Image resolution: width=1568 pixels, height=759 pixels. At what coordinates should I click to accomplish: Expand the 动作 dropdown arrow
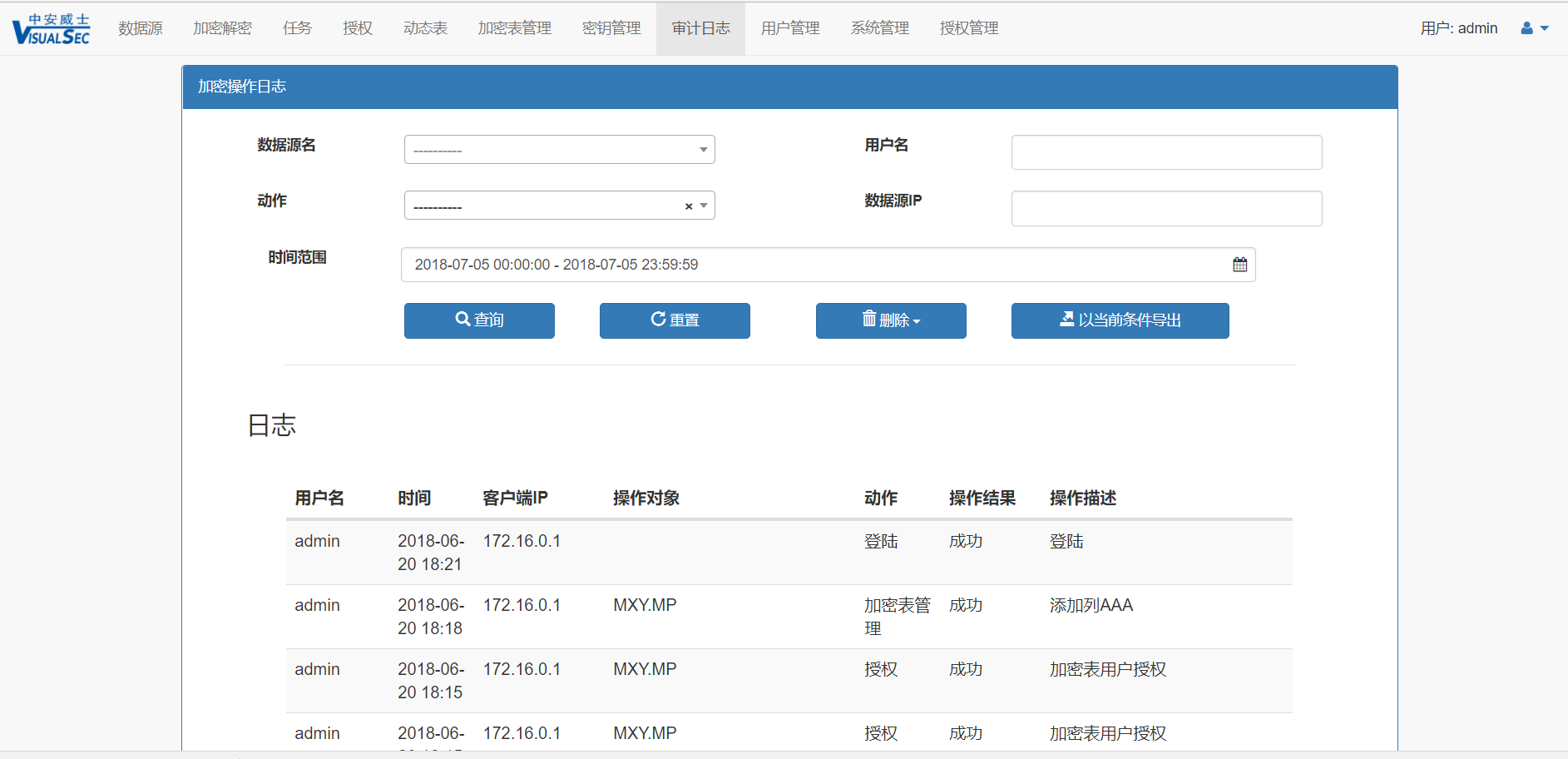point(704,206)
